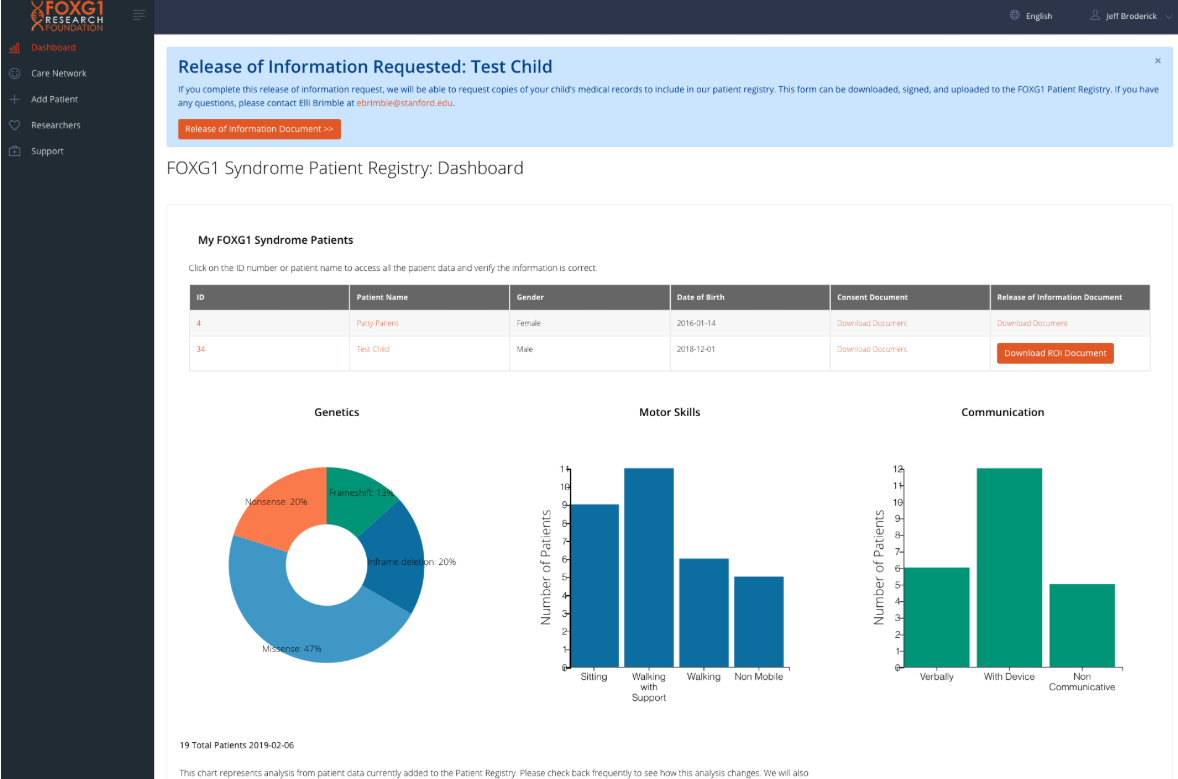
Task: Dismiss the Release of Information alert
Action: 1158,61
